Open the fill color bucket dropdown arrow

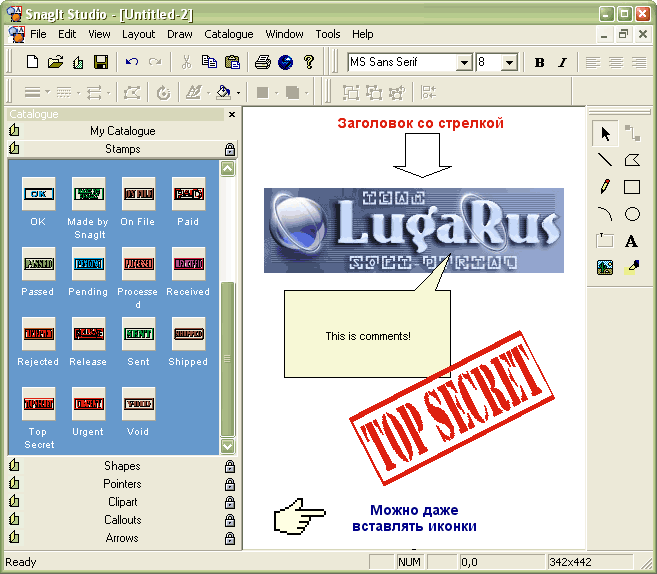click(x=238, y=93)
